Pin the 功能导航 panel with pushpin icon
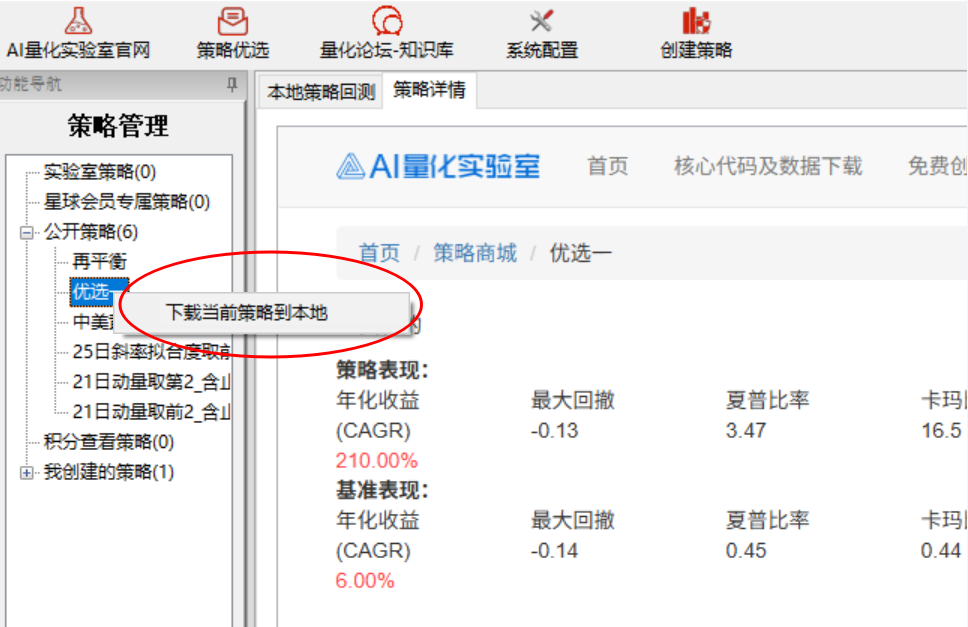This screenshot has width=968, height=627. pyautogui.click(x=232, y=84)
